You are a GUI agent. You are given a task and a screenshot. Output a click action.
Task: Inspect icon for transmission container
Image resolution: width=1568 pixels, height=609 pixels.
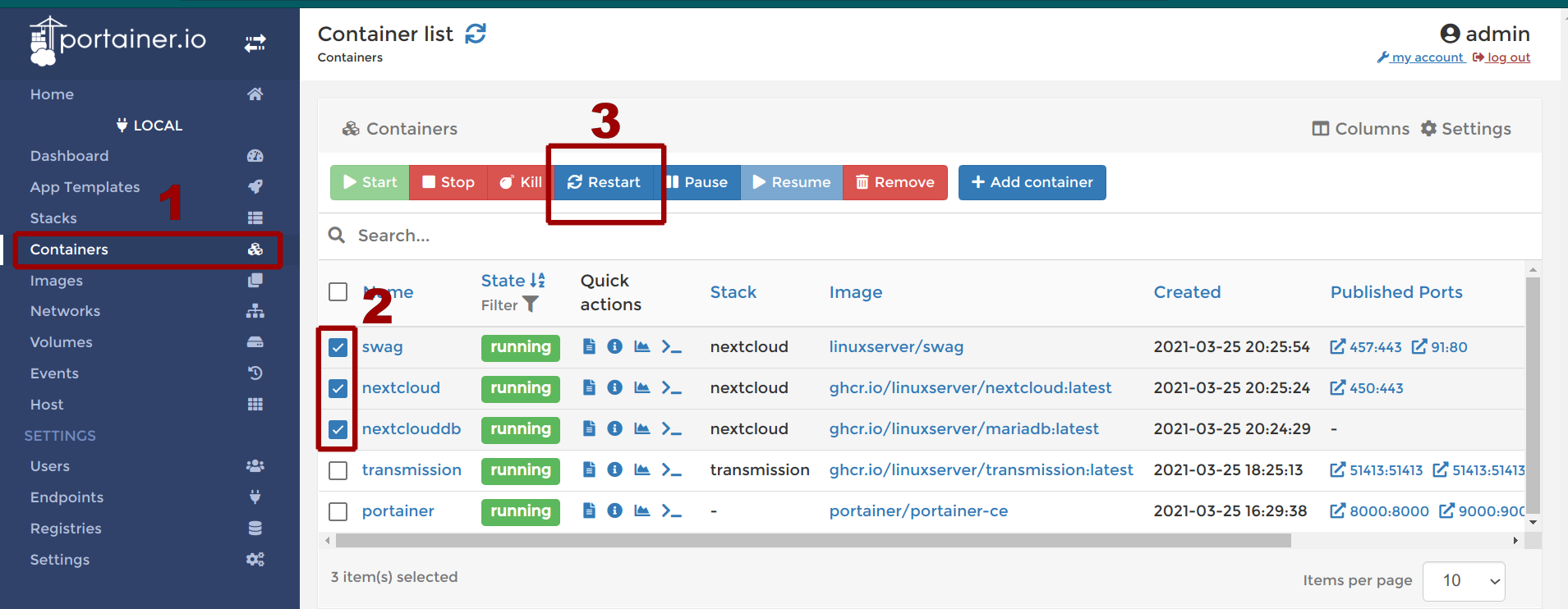click(614, 469)
